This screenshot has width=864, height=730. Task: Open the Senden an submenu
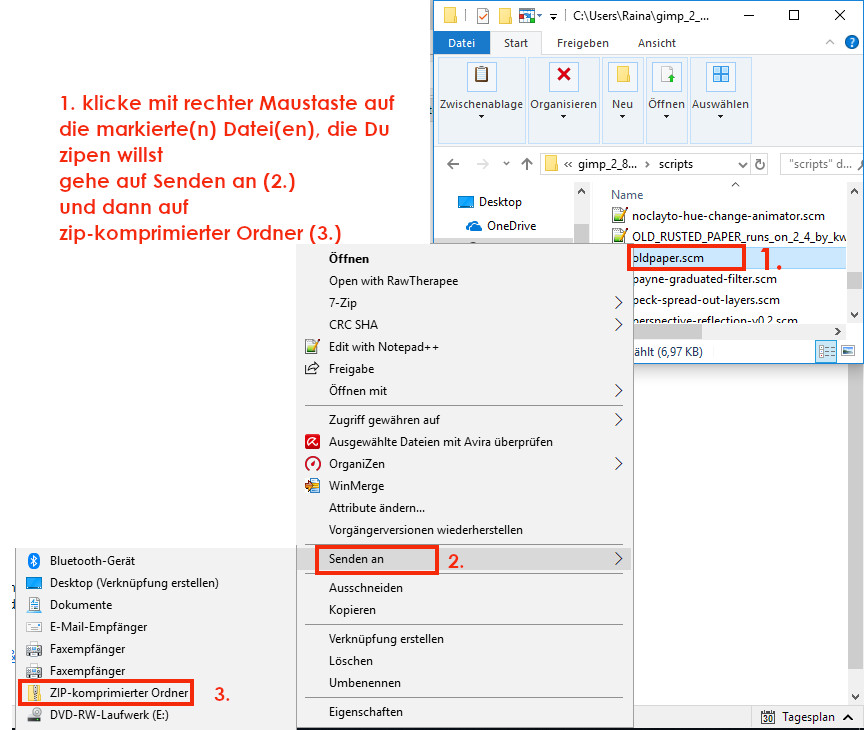click(x=464, y=559)
